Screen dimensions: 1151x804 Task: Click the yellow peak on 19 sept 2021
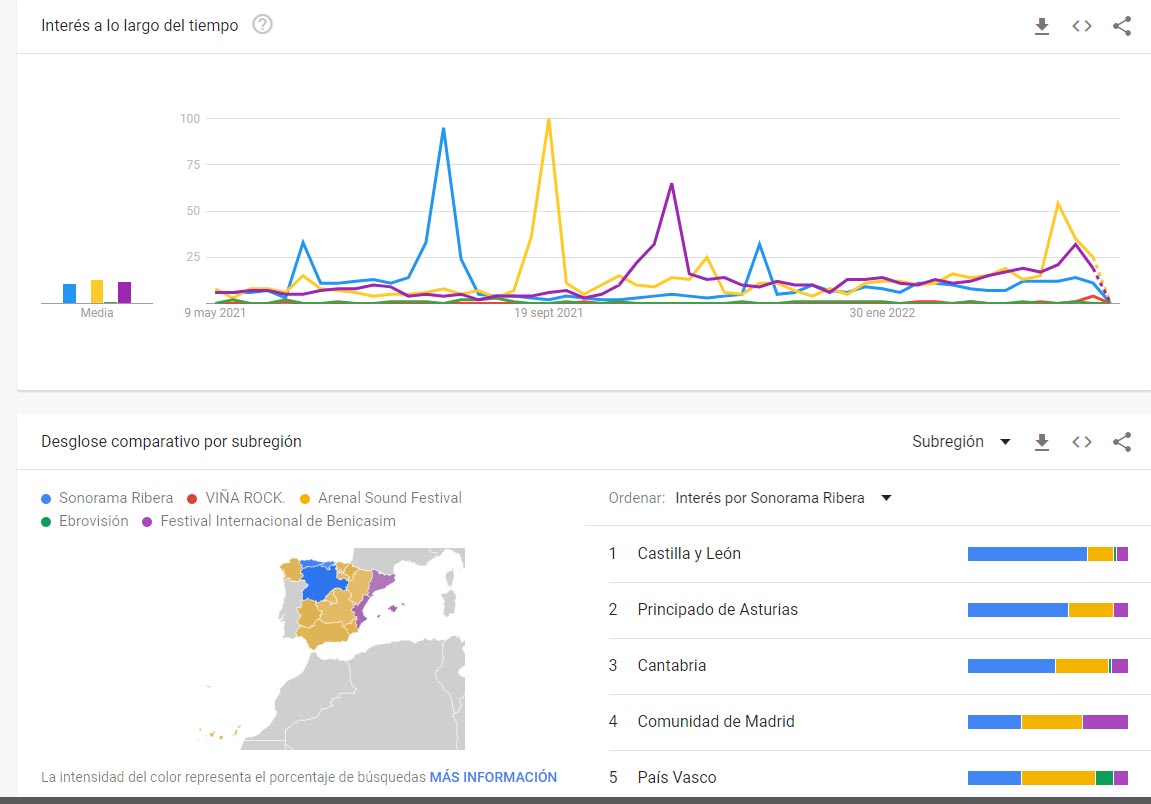(x=548, y=120)
